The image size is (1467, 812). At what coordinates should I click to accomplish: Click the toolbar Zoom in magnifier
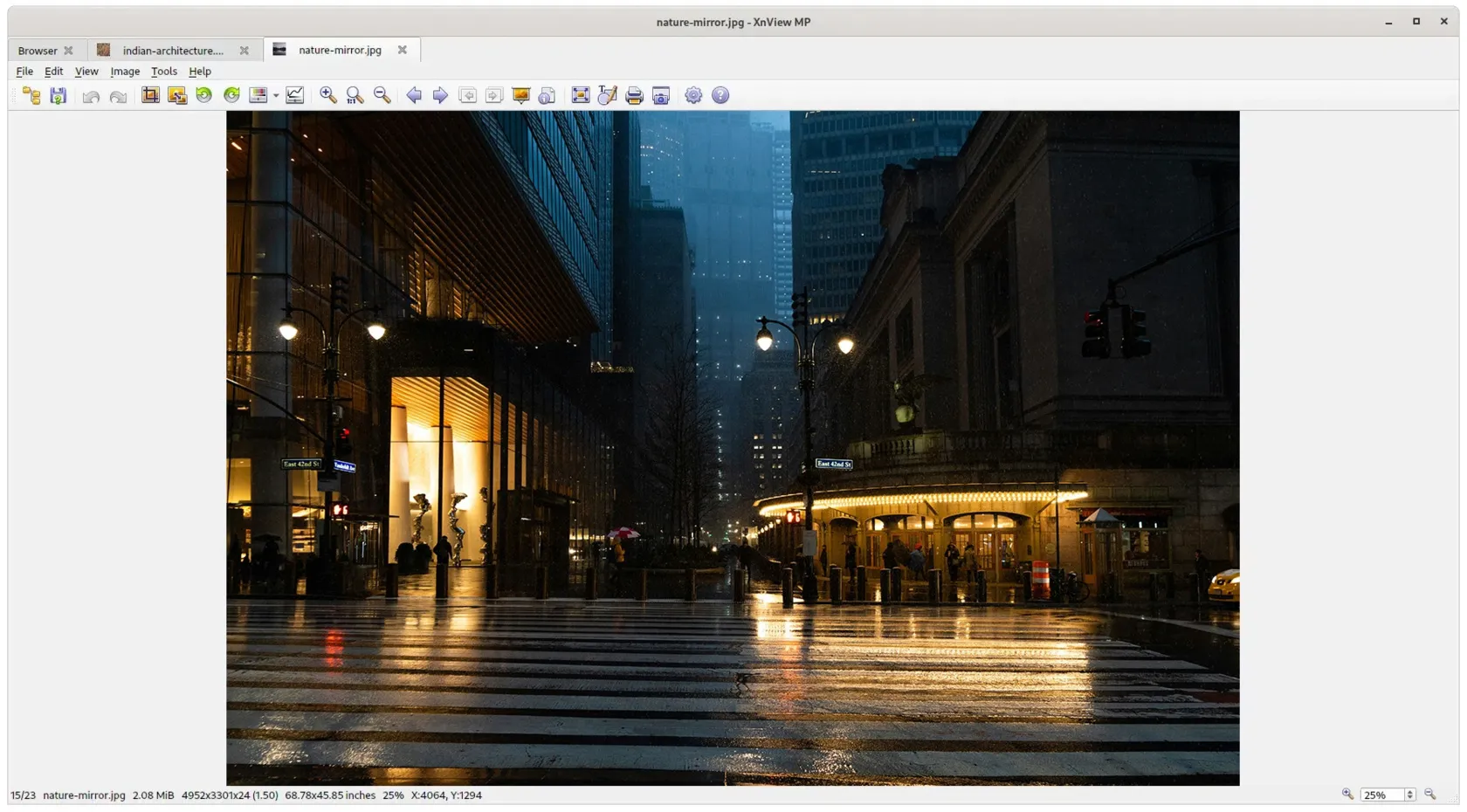tap(328, 96)
